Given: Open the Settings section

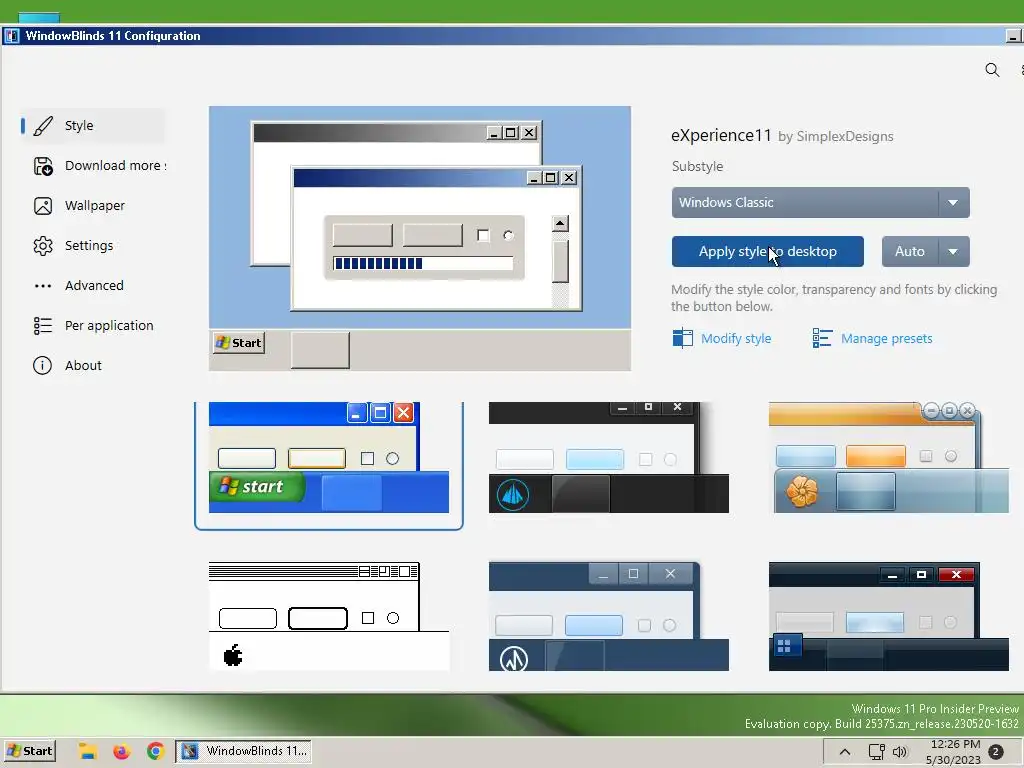Looking at the screenshot, I should (93, 246).
